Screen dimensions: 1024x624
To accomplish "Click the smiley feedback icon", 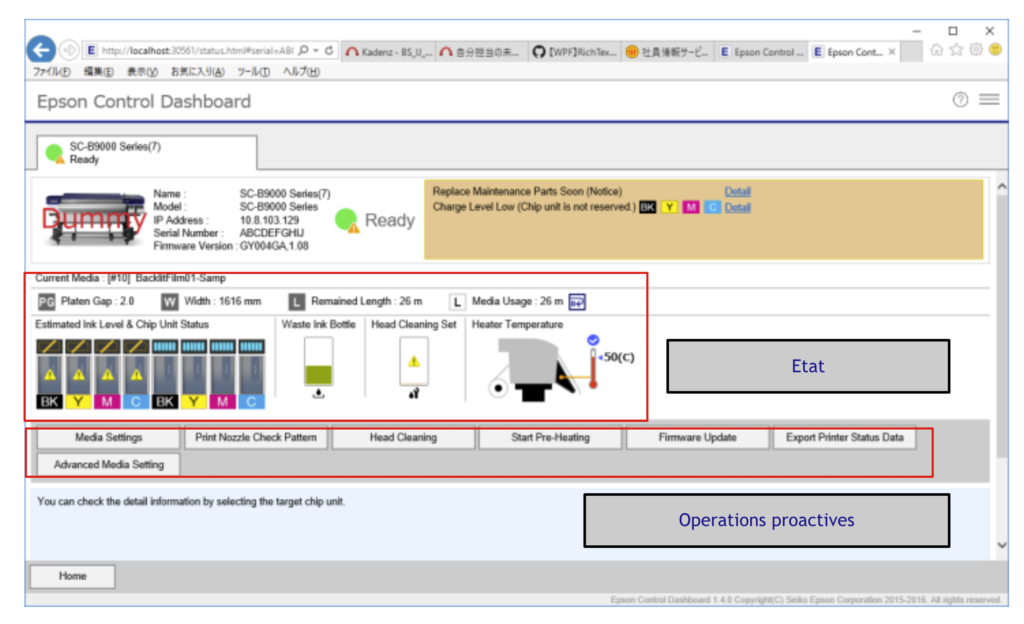I will (x=995, y=50).
